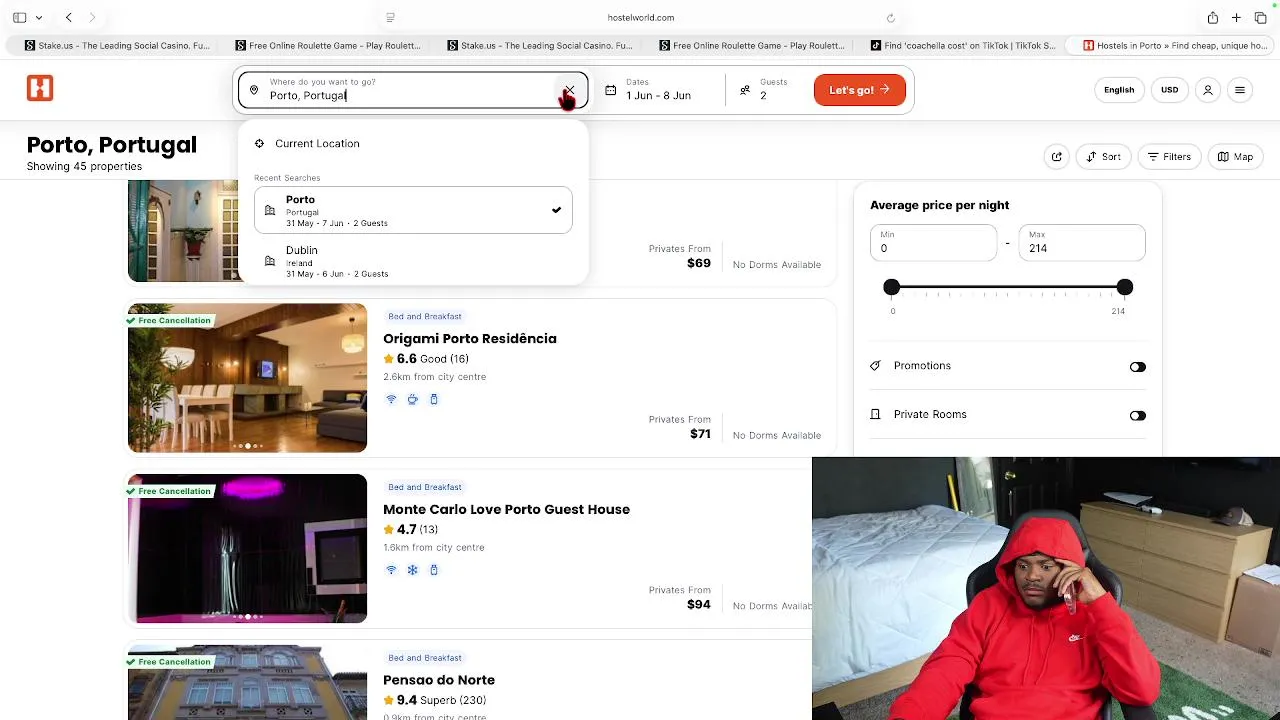This screenshot has width=1280, height=720.
Task: Click the Hostelworld logo
Action: (x=40, y=89)
